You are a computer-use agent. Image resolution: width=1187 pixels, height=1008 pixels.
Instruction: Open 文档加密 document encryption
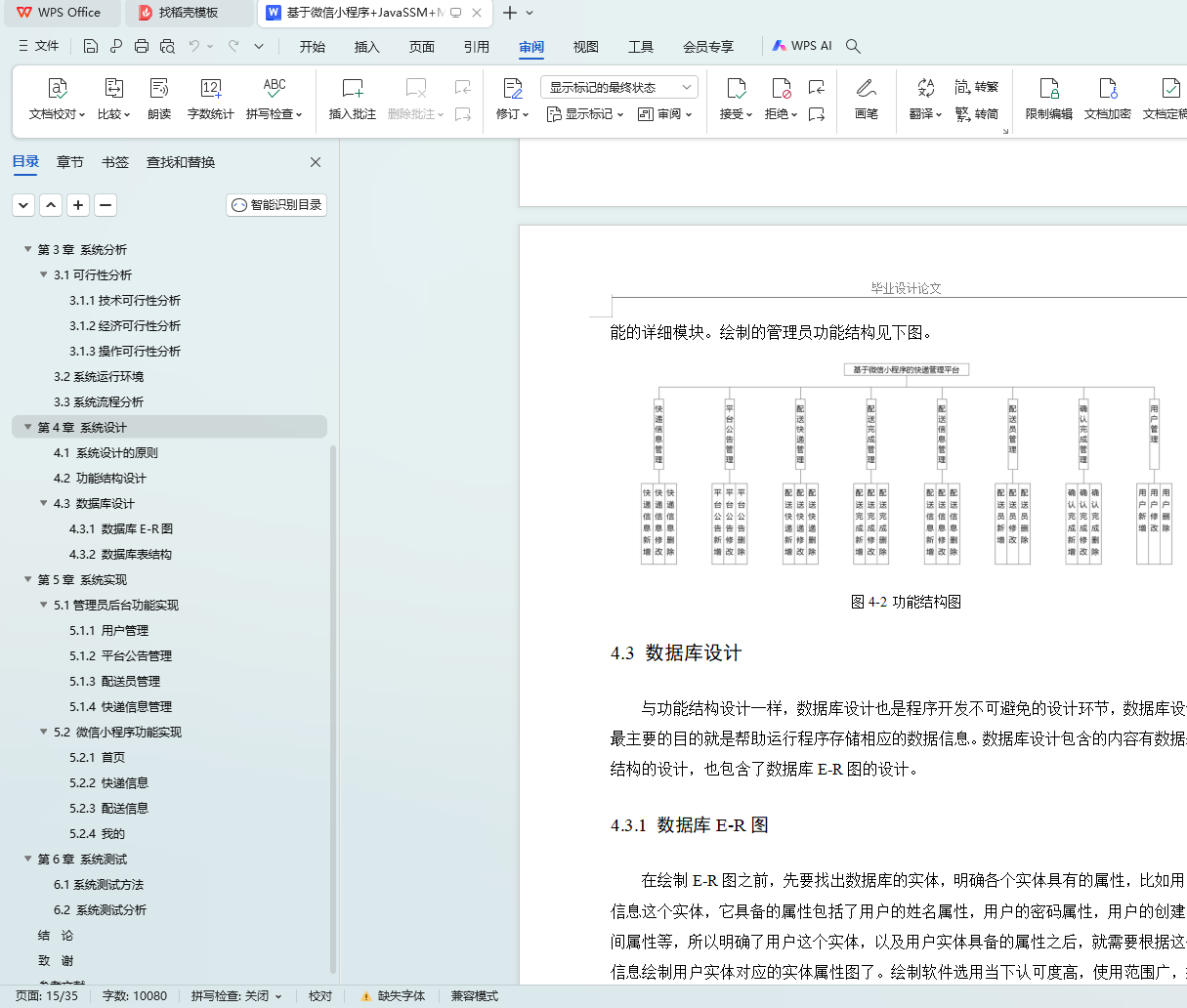[x=1108, y=100]
